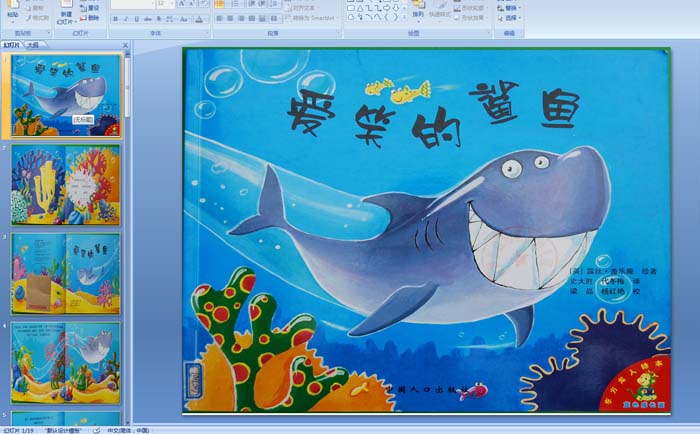Click the Copy (复制) button
This screenshot has width=700, height=434.
(35, 8)
